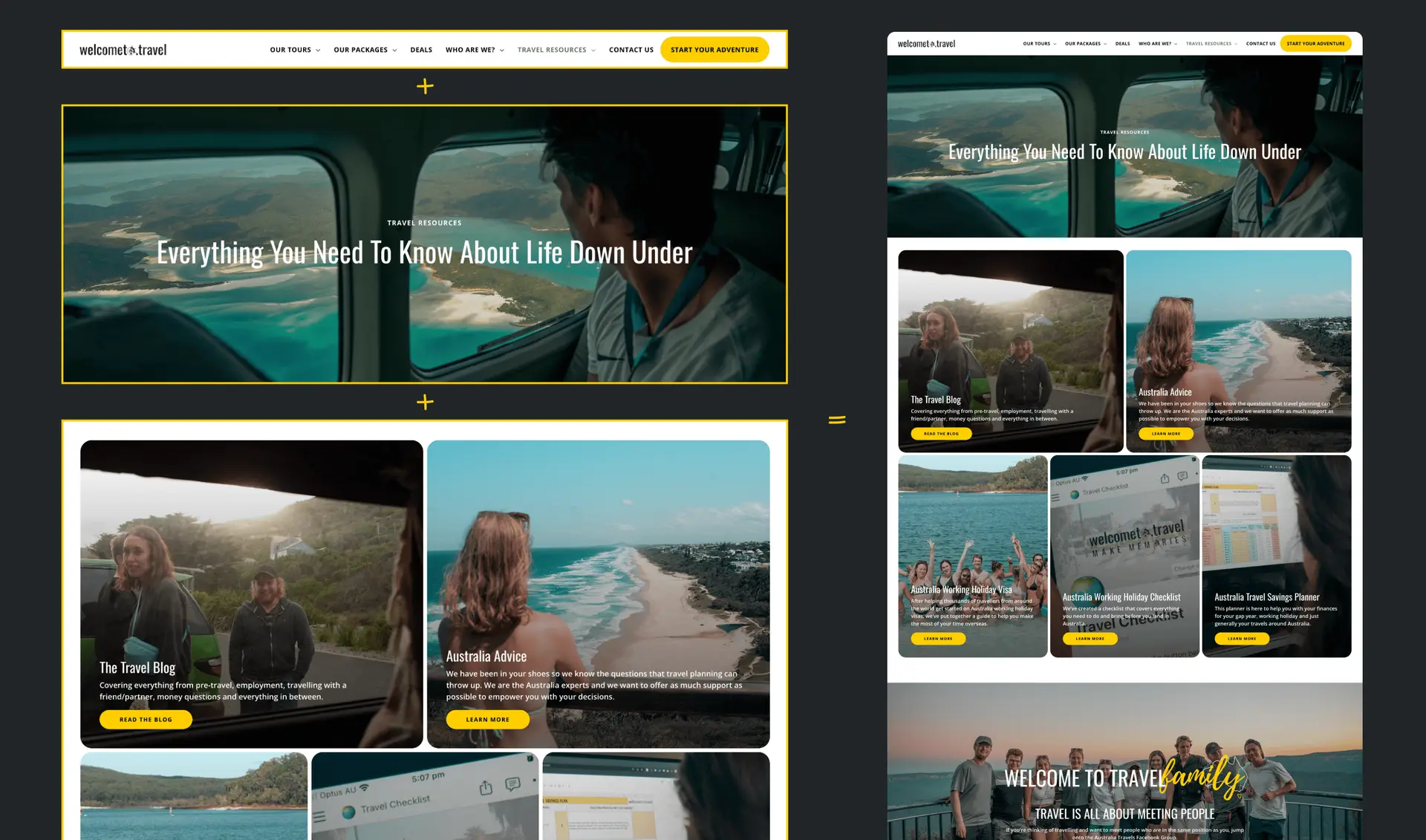
Task: Click LEARN MORE under Australia Advice in small preview
Action: tap(1165, 434)
